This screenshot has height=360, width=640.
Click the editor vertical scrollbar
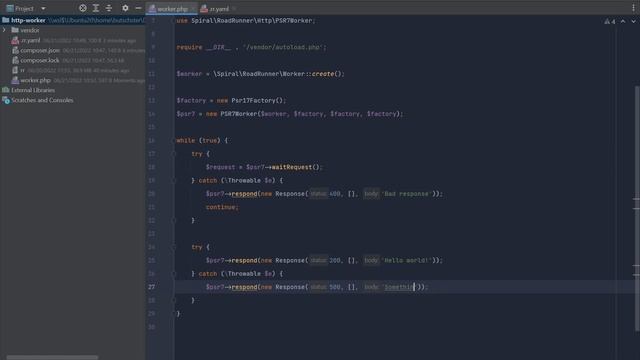[x=637, y=208]
